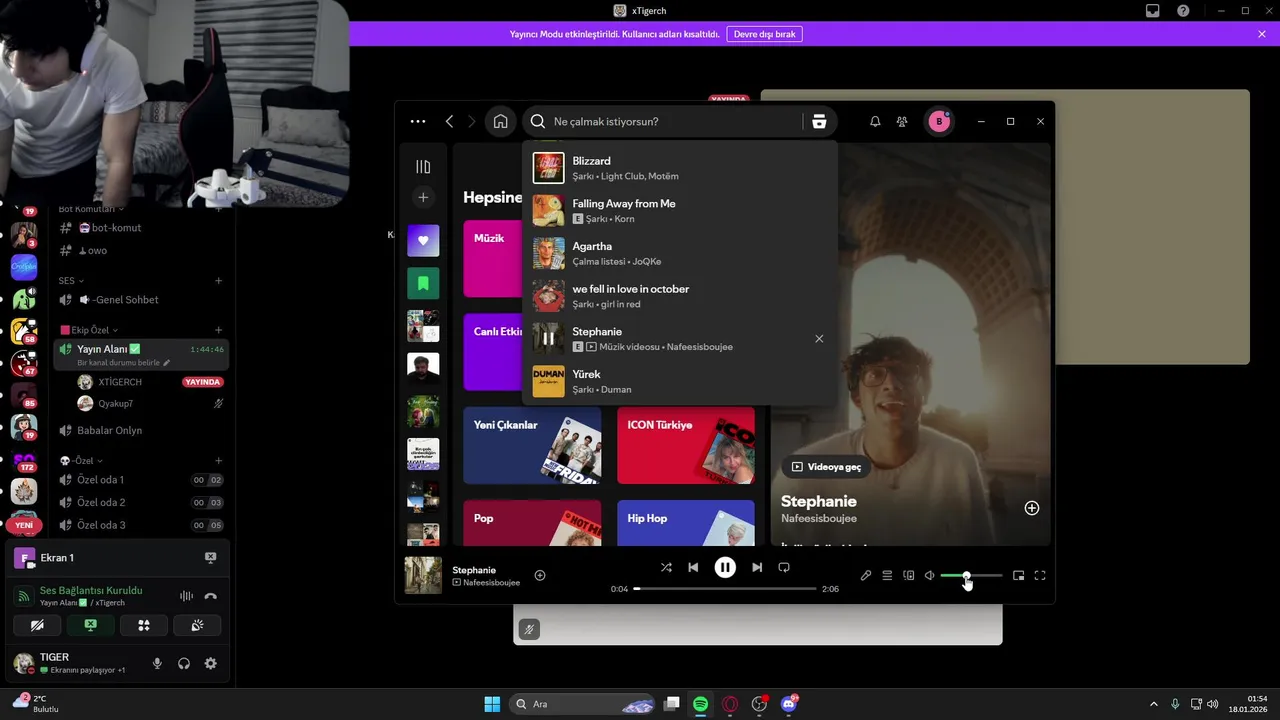Open Discord inbox icon in title bar
The width and height of the screenshot is (1280, 720).
1153,11
